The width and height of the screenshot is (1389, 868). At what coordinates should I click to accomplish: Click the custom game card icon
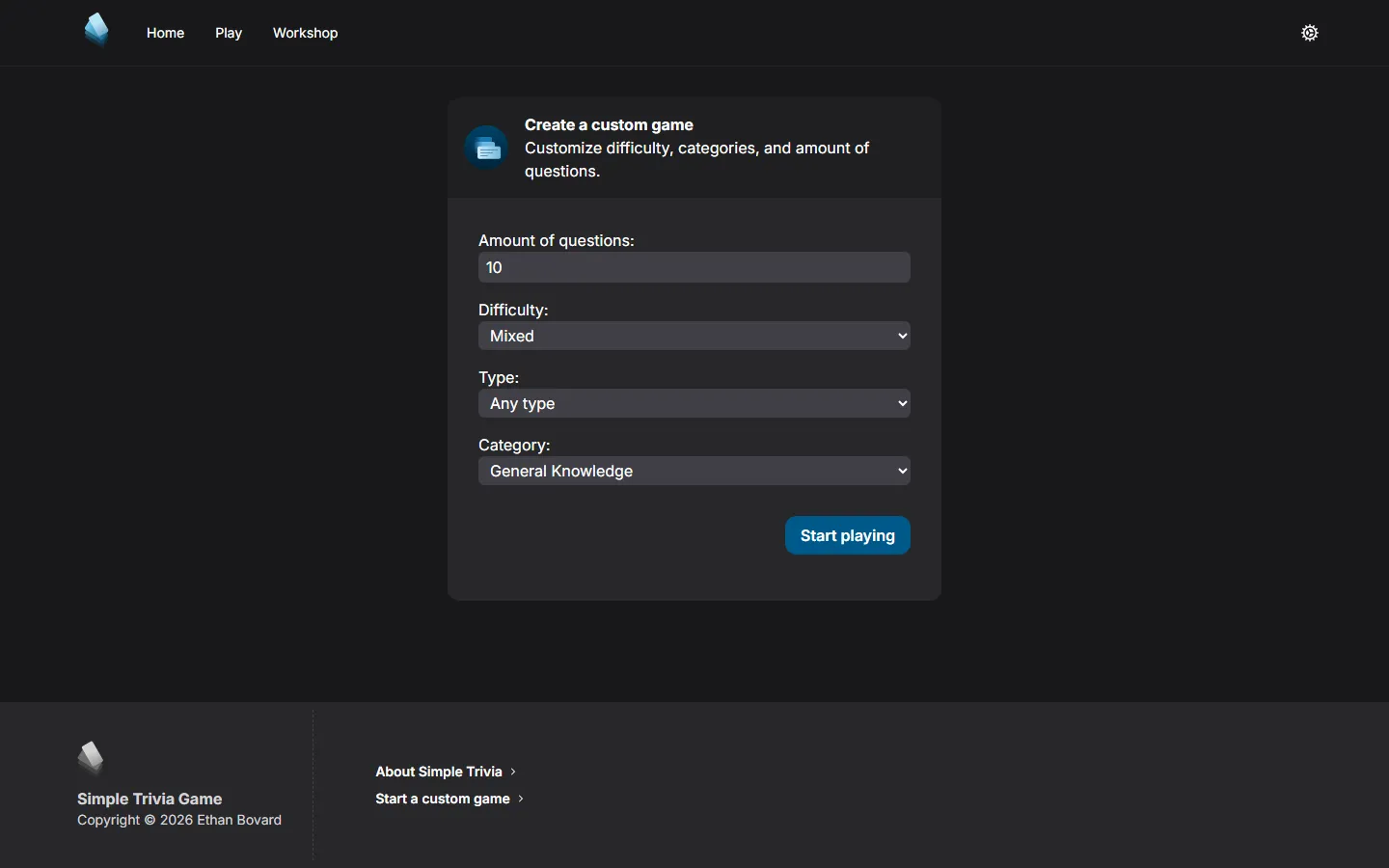pyautogui.click(x=486, y=148)
